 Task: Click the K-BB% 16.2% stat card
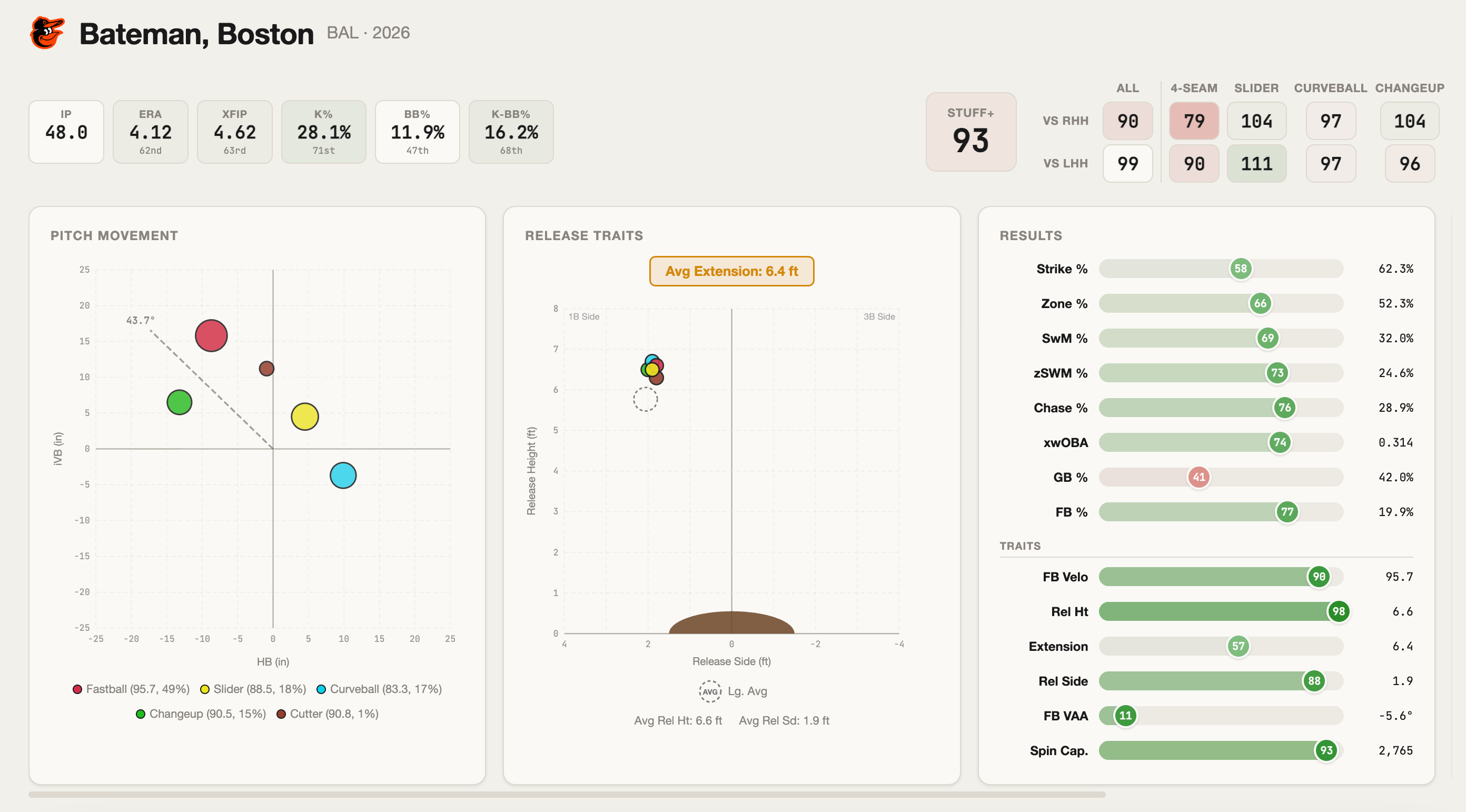(511, 132)
